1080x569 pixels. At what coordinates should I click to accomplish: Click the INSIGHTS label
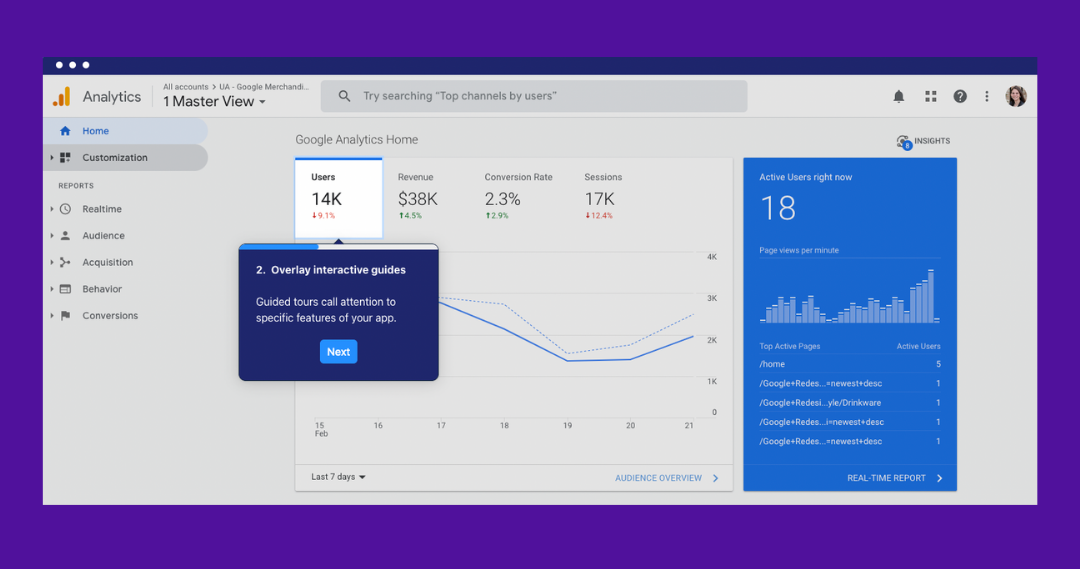tap(932, 141)
